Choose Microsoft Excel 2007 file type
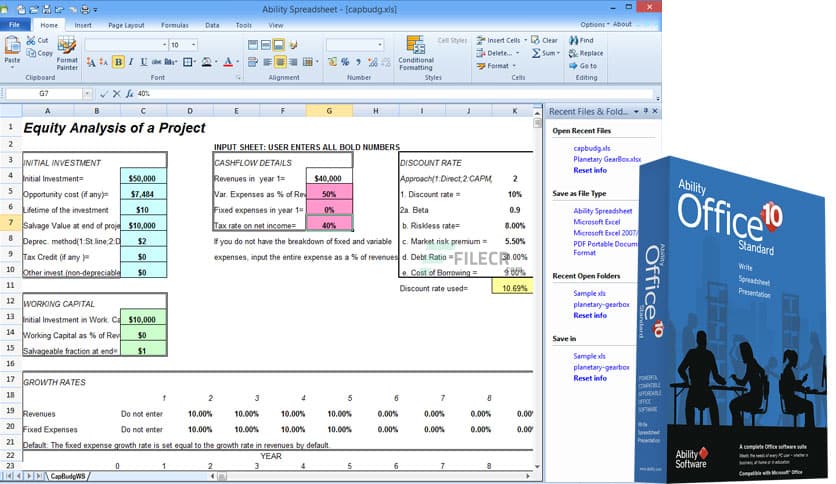 [605, 233]
